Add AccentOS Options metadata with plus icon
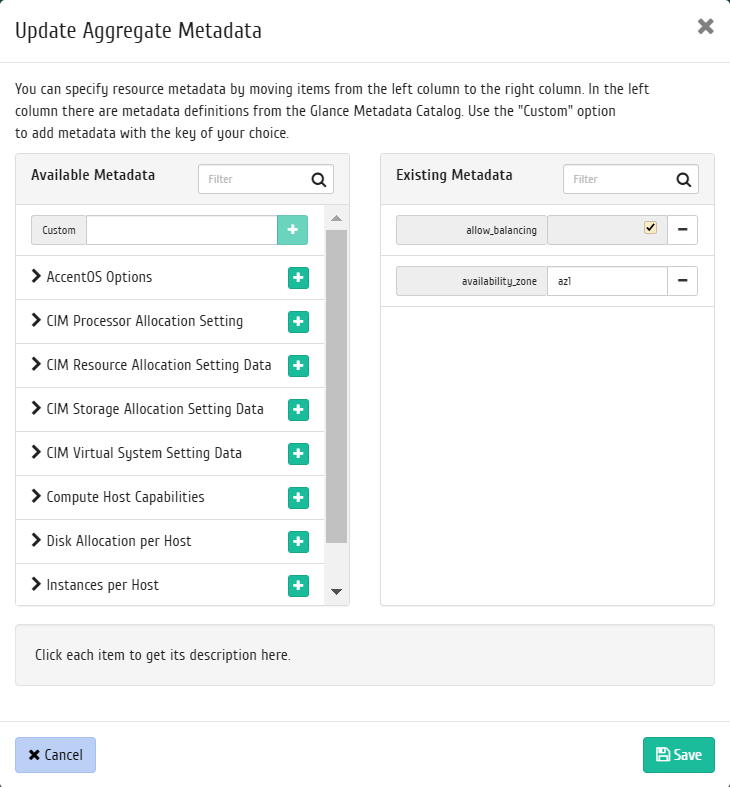730x787 pixels. [x=298, y=278]
